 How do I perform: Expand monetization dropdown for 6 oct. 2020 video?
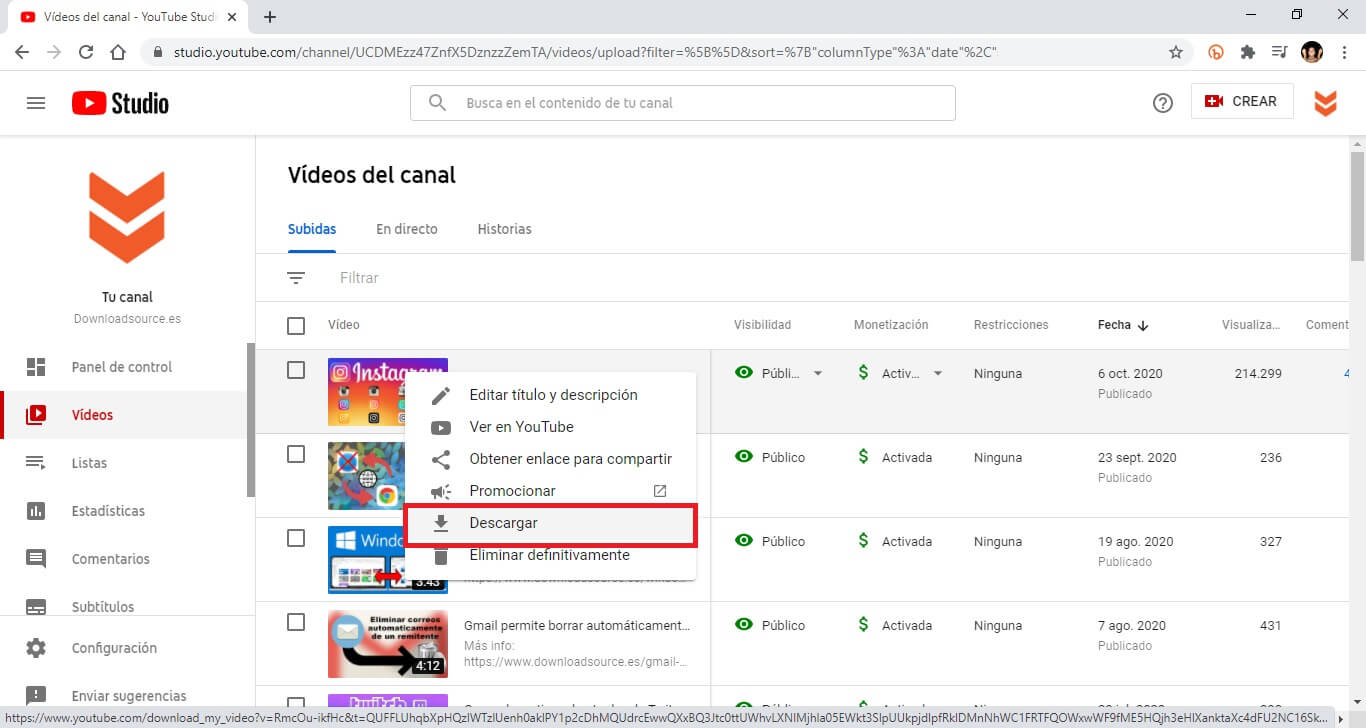point(938,374)
